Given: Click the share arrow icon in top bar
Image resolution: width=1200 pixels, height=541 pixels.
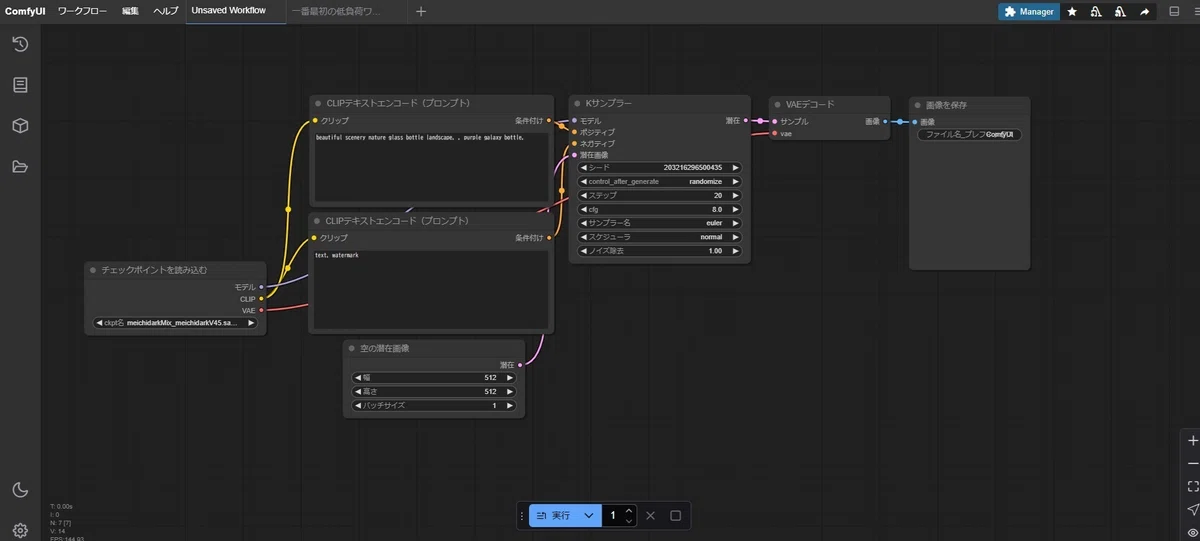Looking at the screenshot, I should click(1144, 11).
